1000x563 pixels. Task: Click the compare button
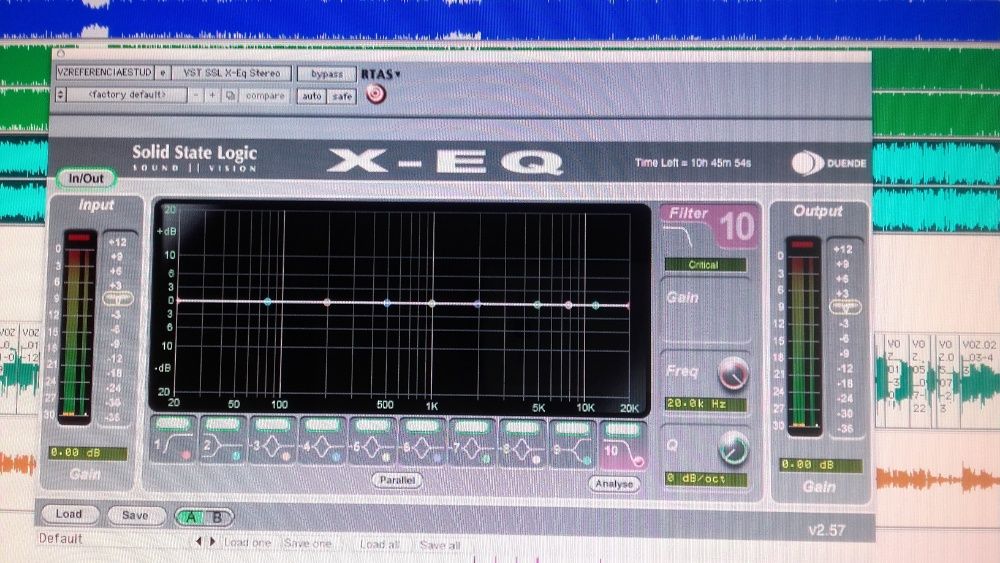(265, 96)
